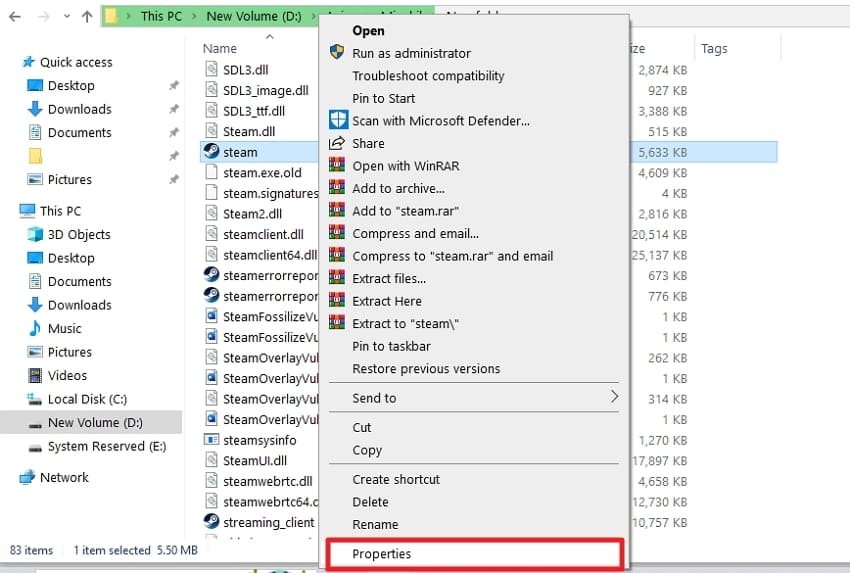The width and height of the screenshot is (850, 573).
Task: Click the Quick access star icon
Action: click(28, 62)
